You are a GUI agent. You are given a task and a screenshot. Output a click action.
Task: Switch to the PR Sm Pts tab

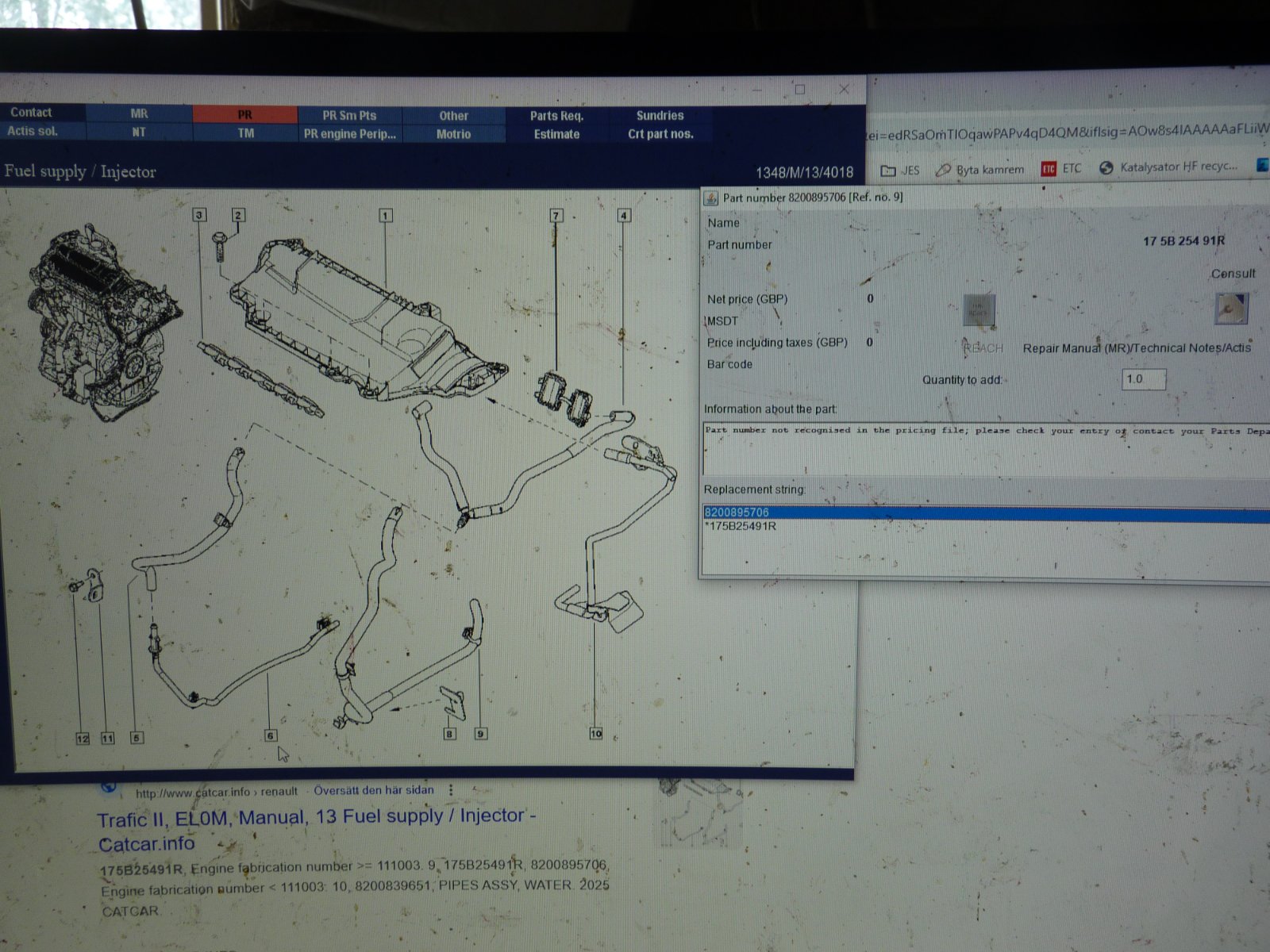349,115
